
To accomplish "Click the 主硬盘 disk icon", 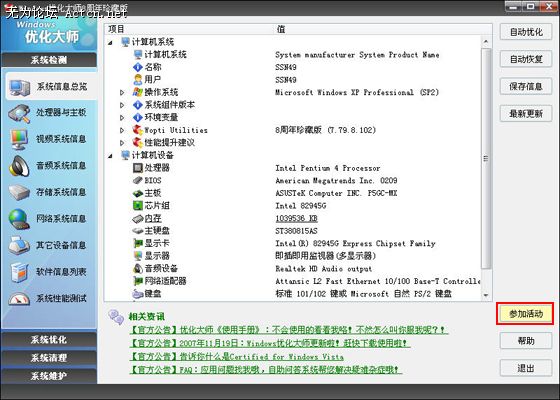I will [138, 231].
